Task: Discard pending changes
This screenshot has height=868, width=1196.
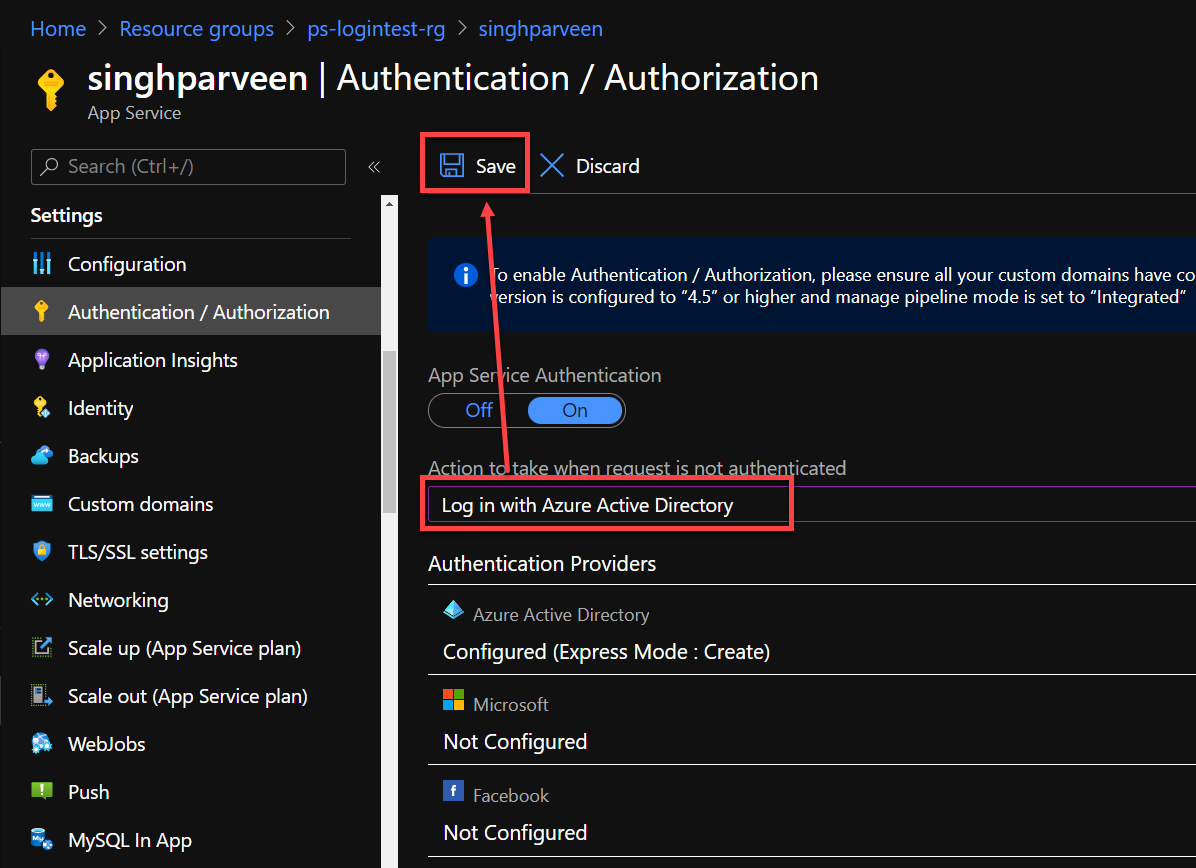Action: (x=589, y=165)
